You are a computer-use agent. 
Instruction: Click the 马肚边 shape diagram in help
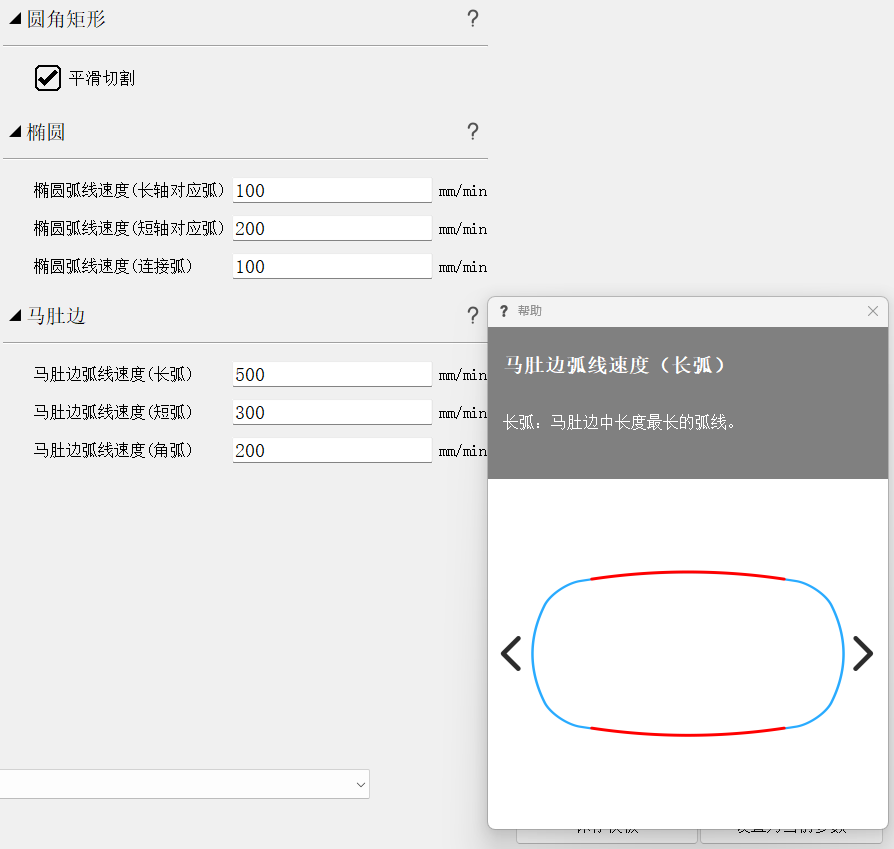687,653
